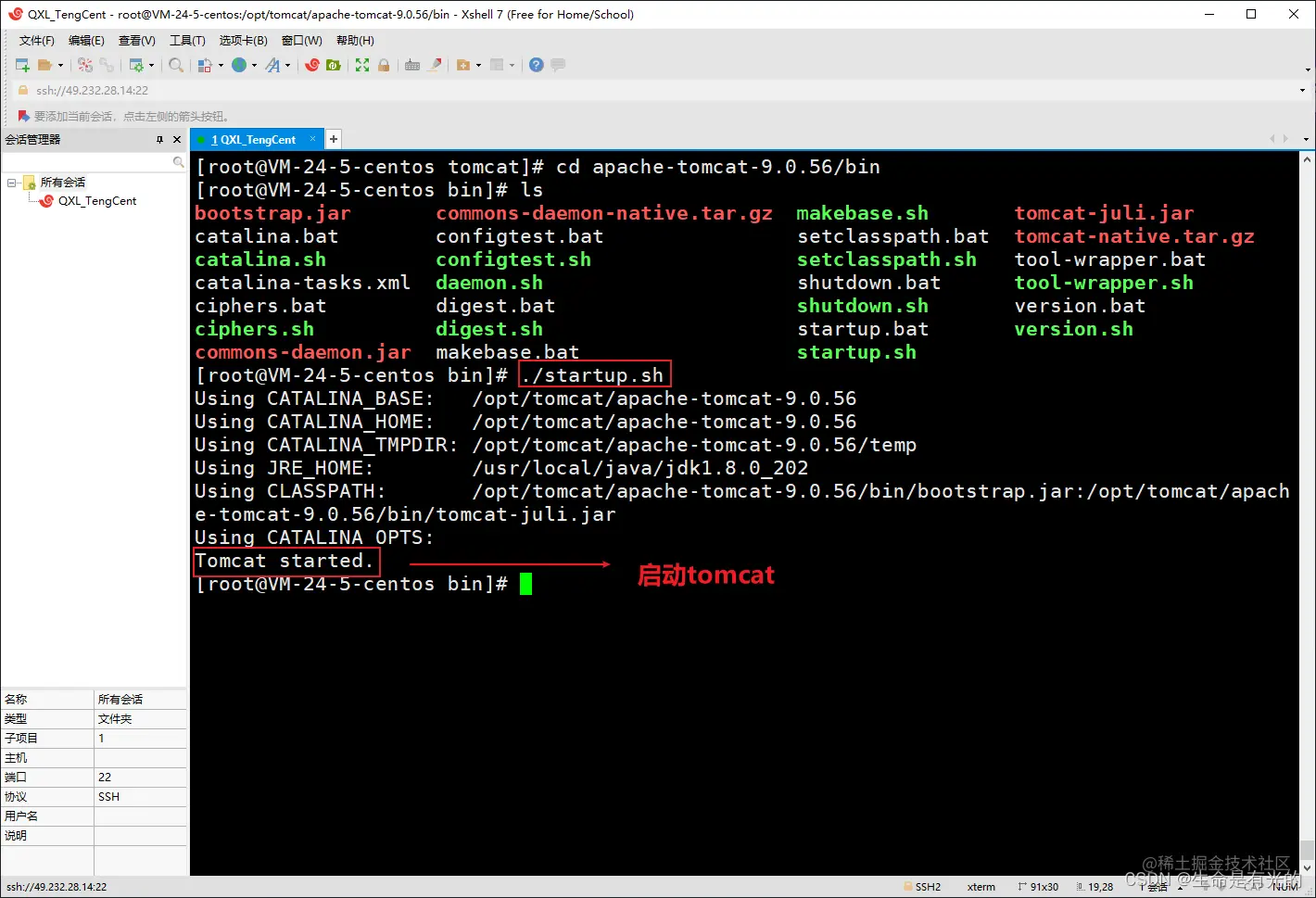Click the Session Manager search field
The height and width of the screenshot is (898, 1316).
(88, 162)
